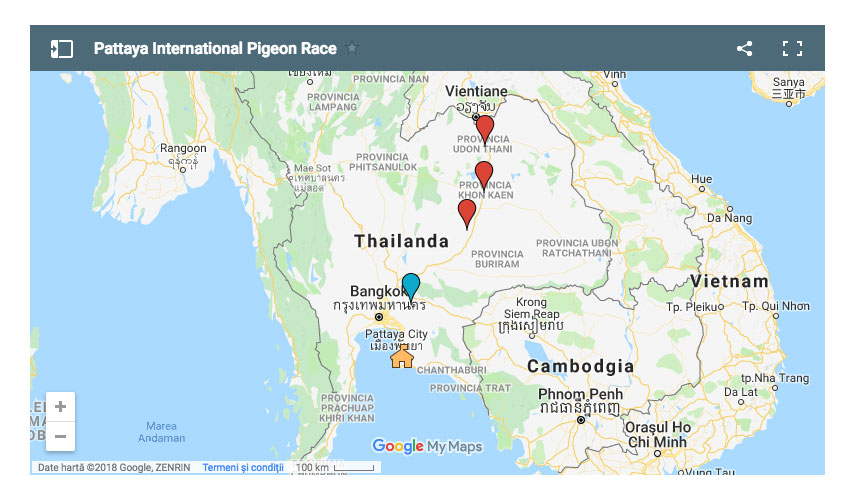Click the Date hartă ©2018 Google attribution
Image resolution: width=859 pixels, height=489 pixels.
[x=114, y=467]
